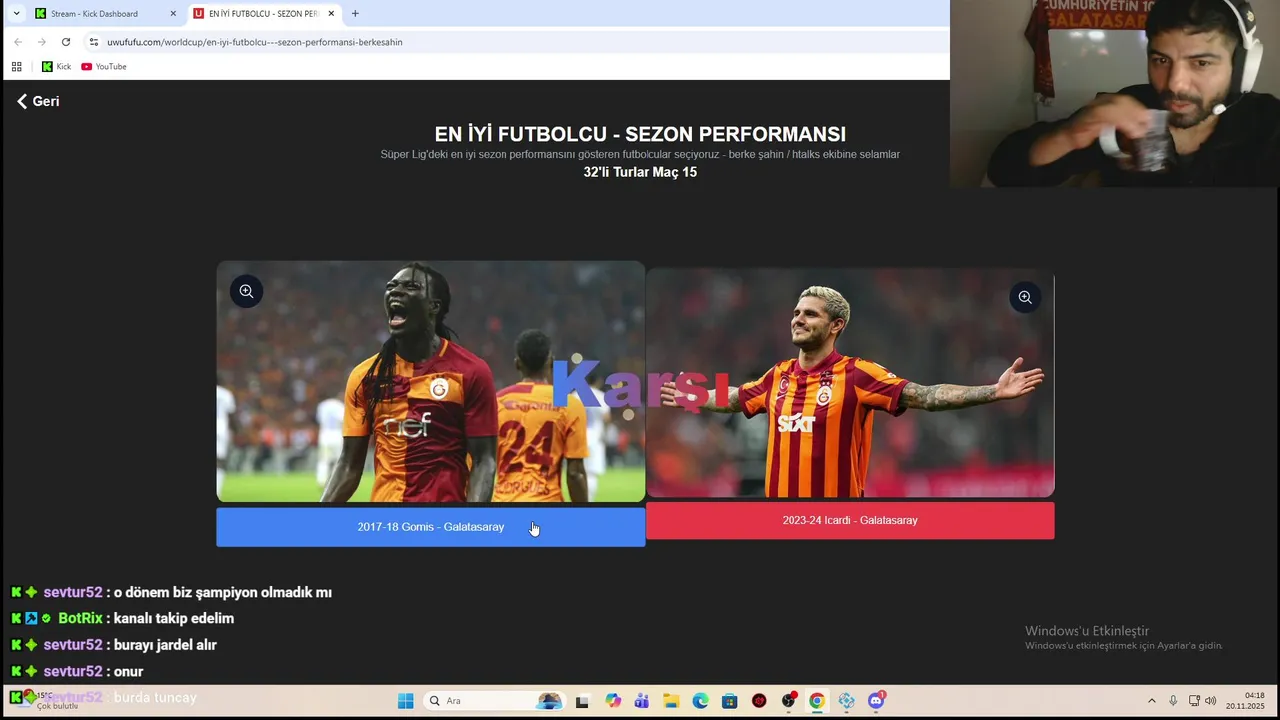Open File Explorer from the taskbar
The image size is (1280, 720).
[x=671, y=701]
